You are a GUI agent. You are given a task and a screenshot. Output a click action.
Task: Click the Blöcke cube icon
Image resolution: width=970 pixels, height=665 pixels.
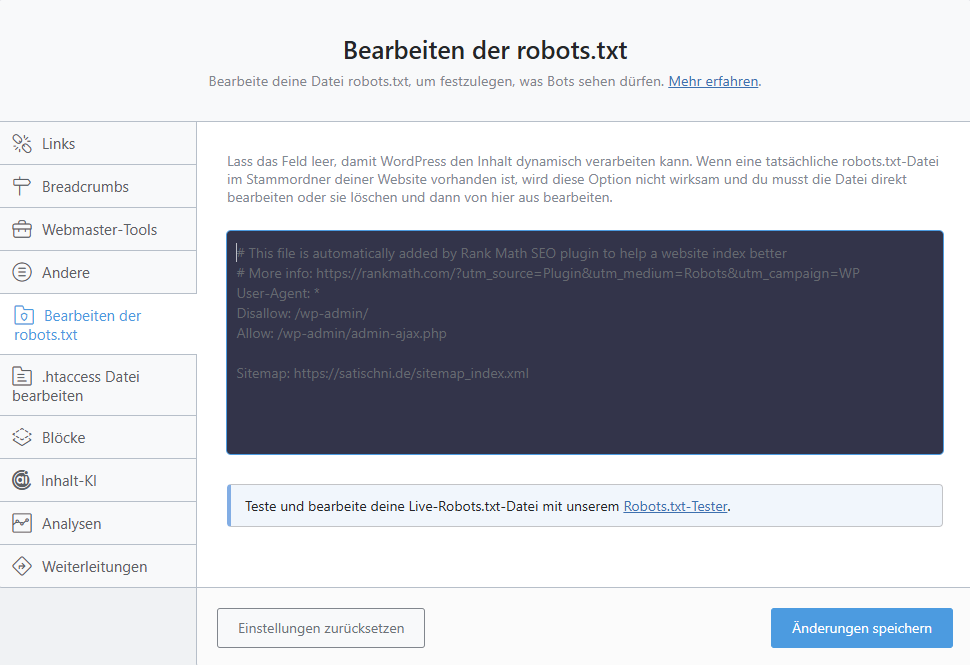tap(22, 437)
